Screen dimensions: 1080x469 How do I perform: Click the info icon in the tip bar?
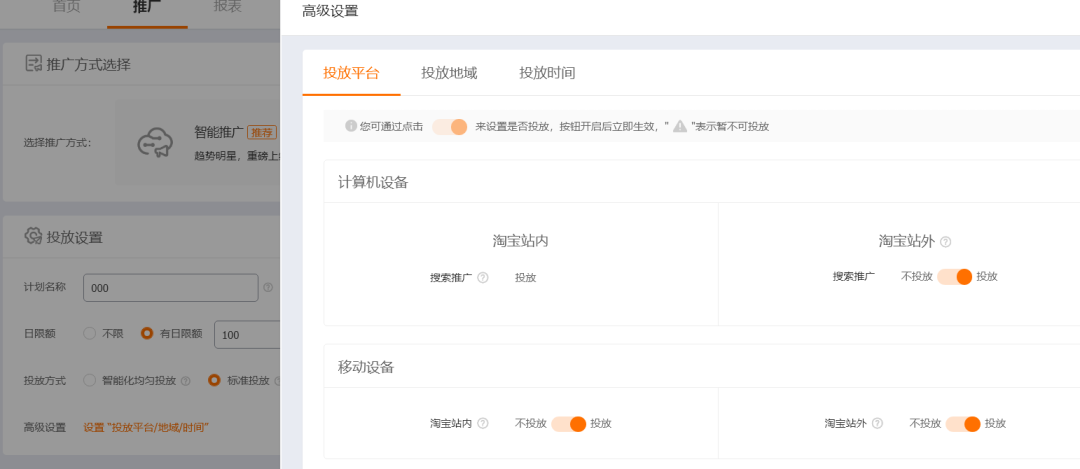[351, 126]
